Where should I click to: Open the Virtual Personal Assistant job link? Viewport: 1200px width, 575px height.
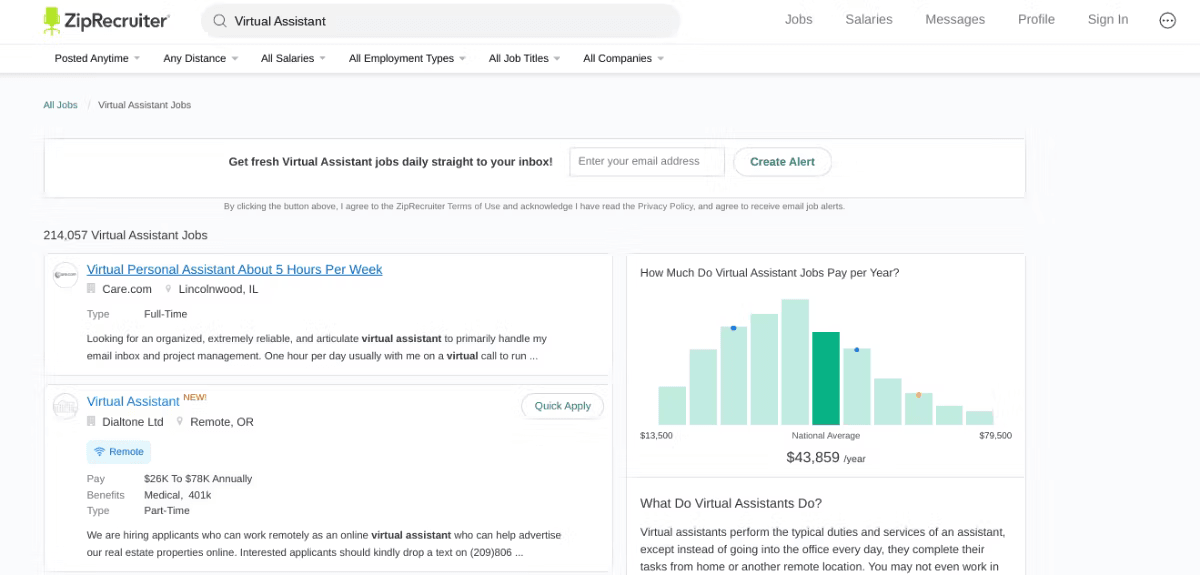click(234, 270)
